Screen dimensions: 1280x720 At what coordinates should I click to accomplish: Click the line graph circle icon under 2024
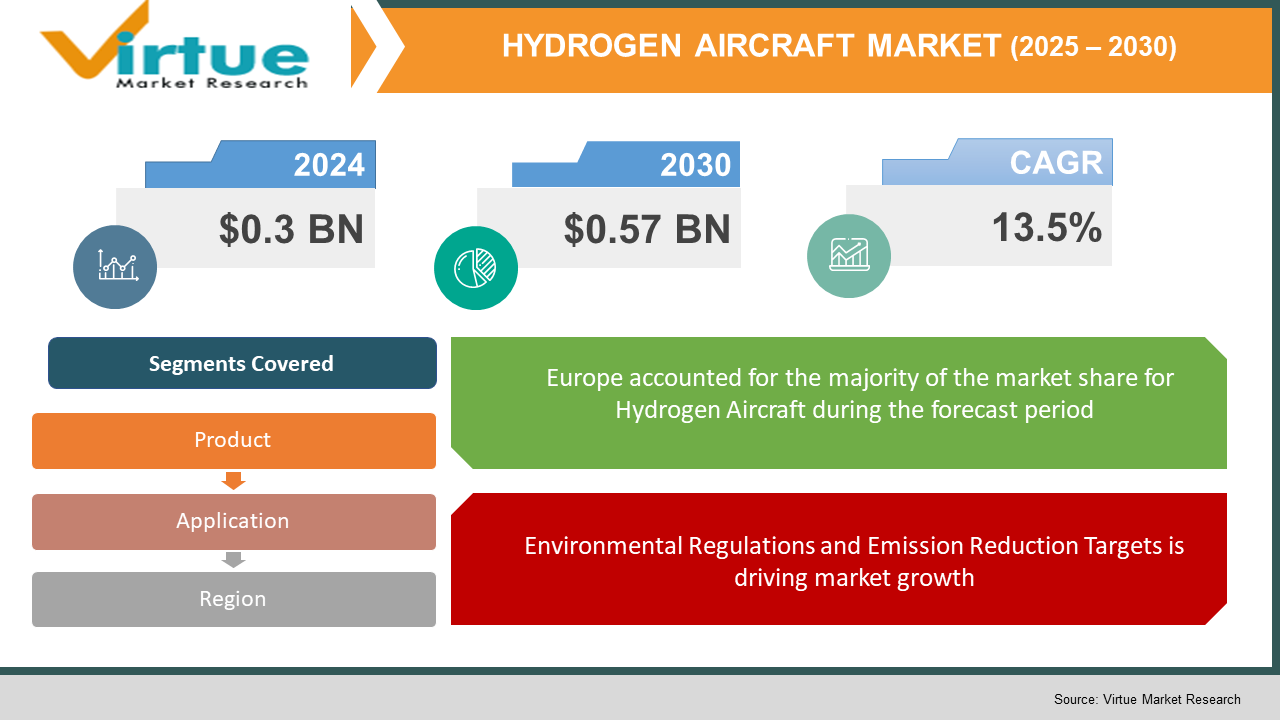click(x=114, y=267)
